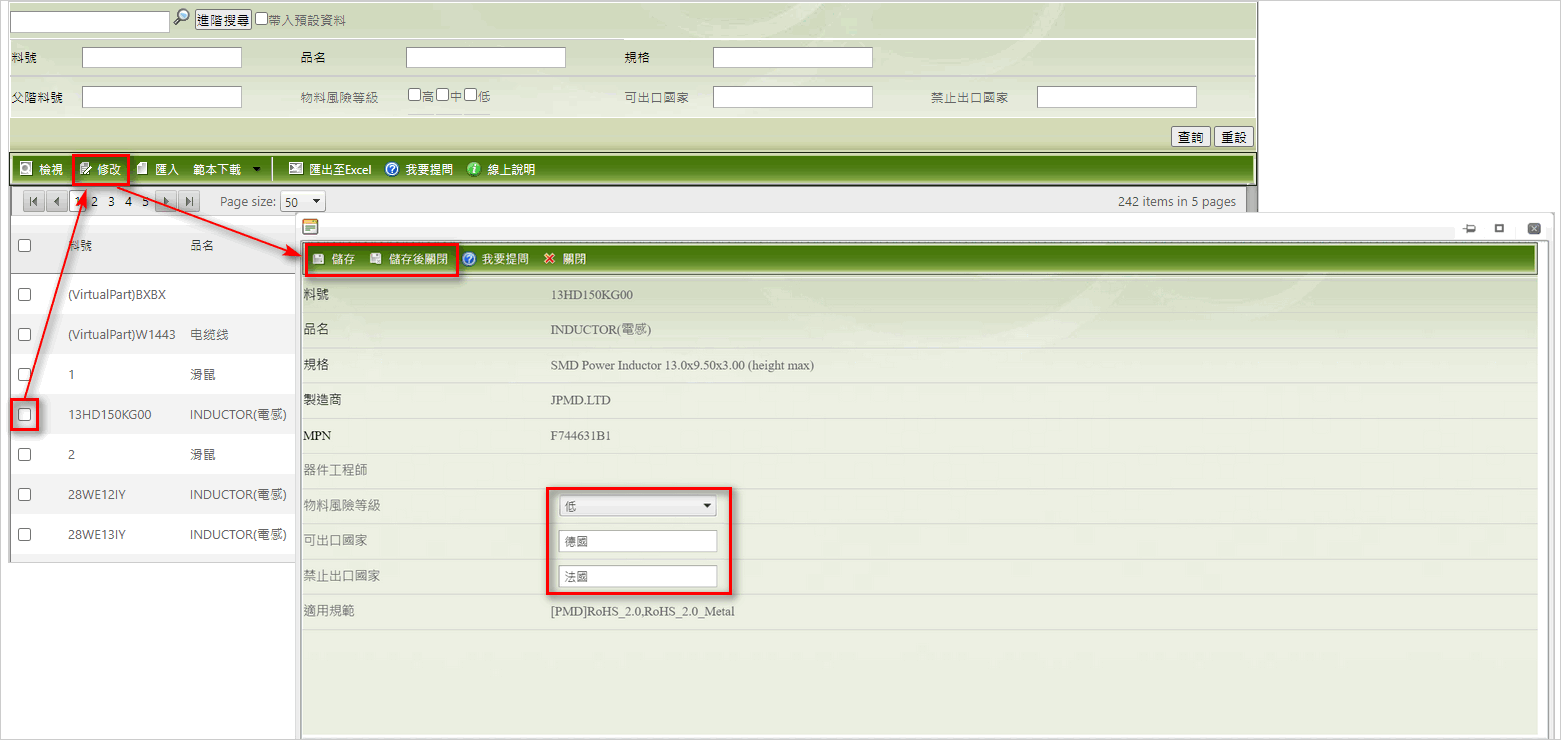Jump to page 2
The image size is (1561, 740).
(x=95, y=201)
